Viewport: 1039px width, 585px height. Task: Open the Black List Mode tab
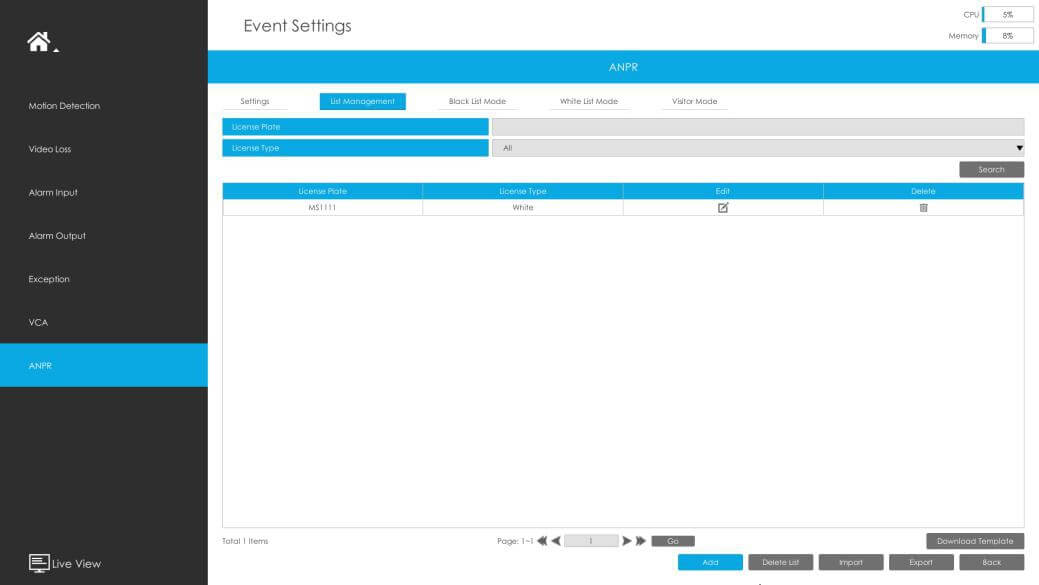[x=477, y=101]
